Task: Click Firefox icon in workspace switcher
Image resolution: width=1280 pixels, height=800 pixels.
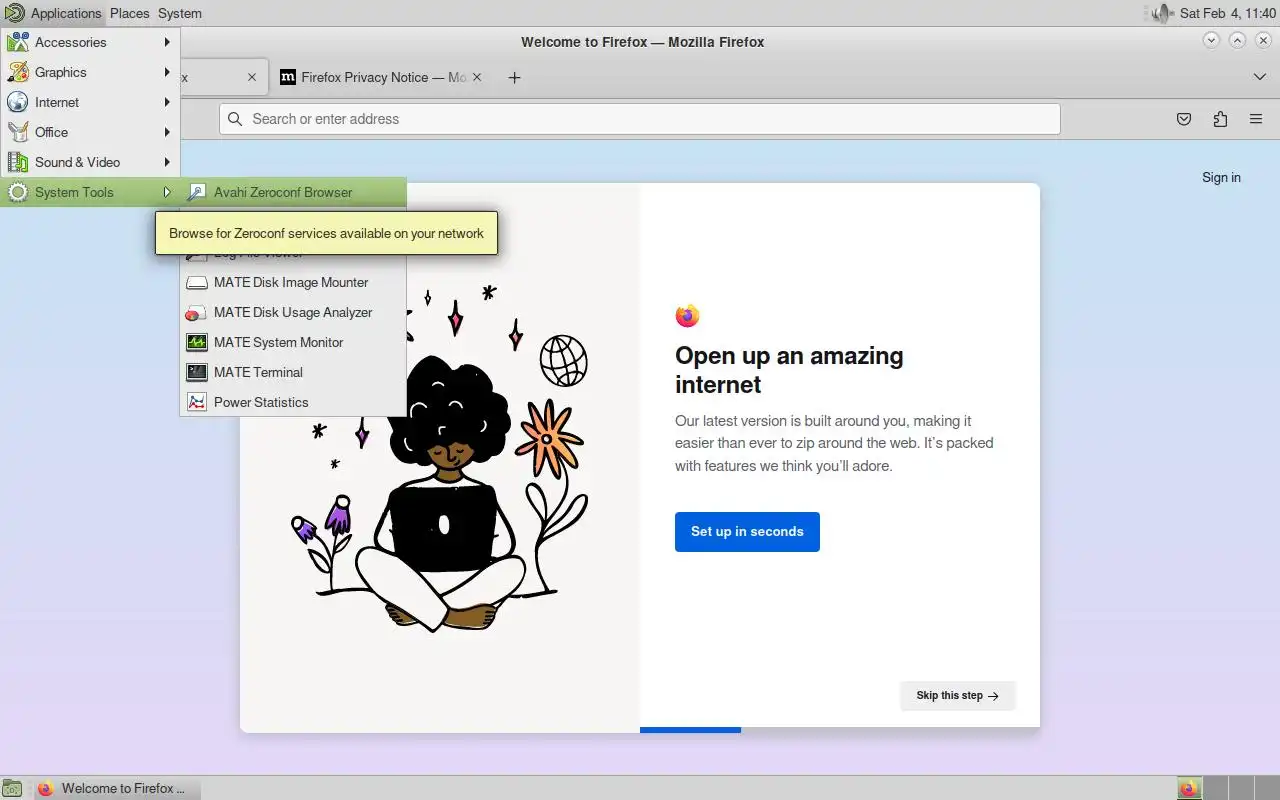Action: 1189,788
